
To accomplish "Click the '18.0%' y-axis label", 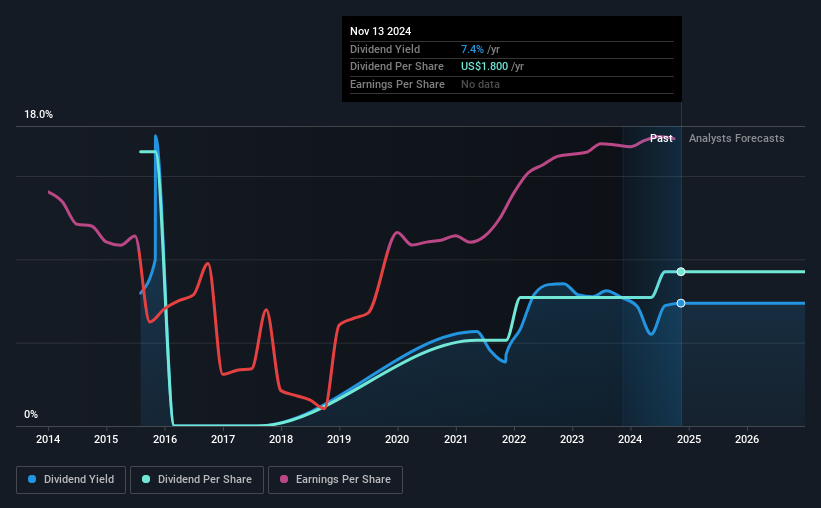I will (38, 115).
